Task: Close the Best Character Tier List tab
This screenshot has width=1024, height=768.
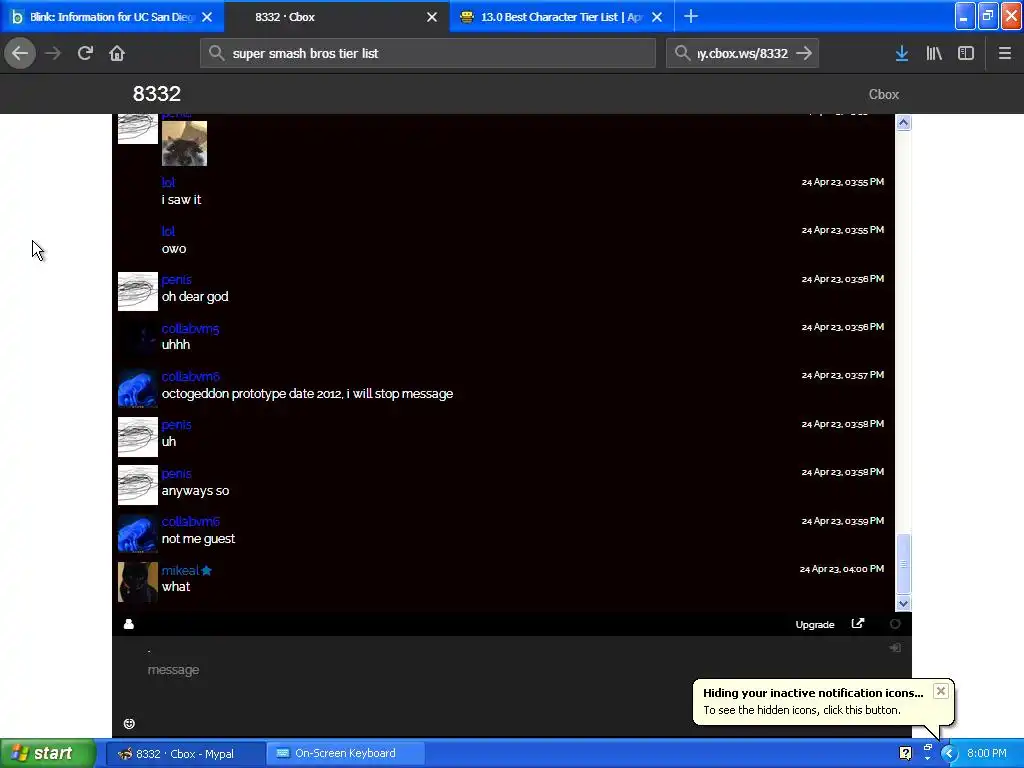Action: tap(657, 17)
